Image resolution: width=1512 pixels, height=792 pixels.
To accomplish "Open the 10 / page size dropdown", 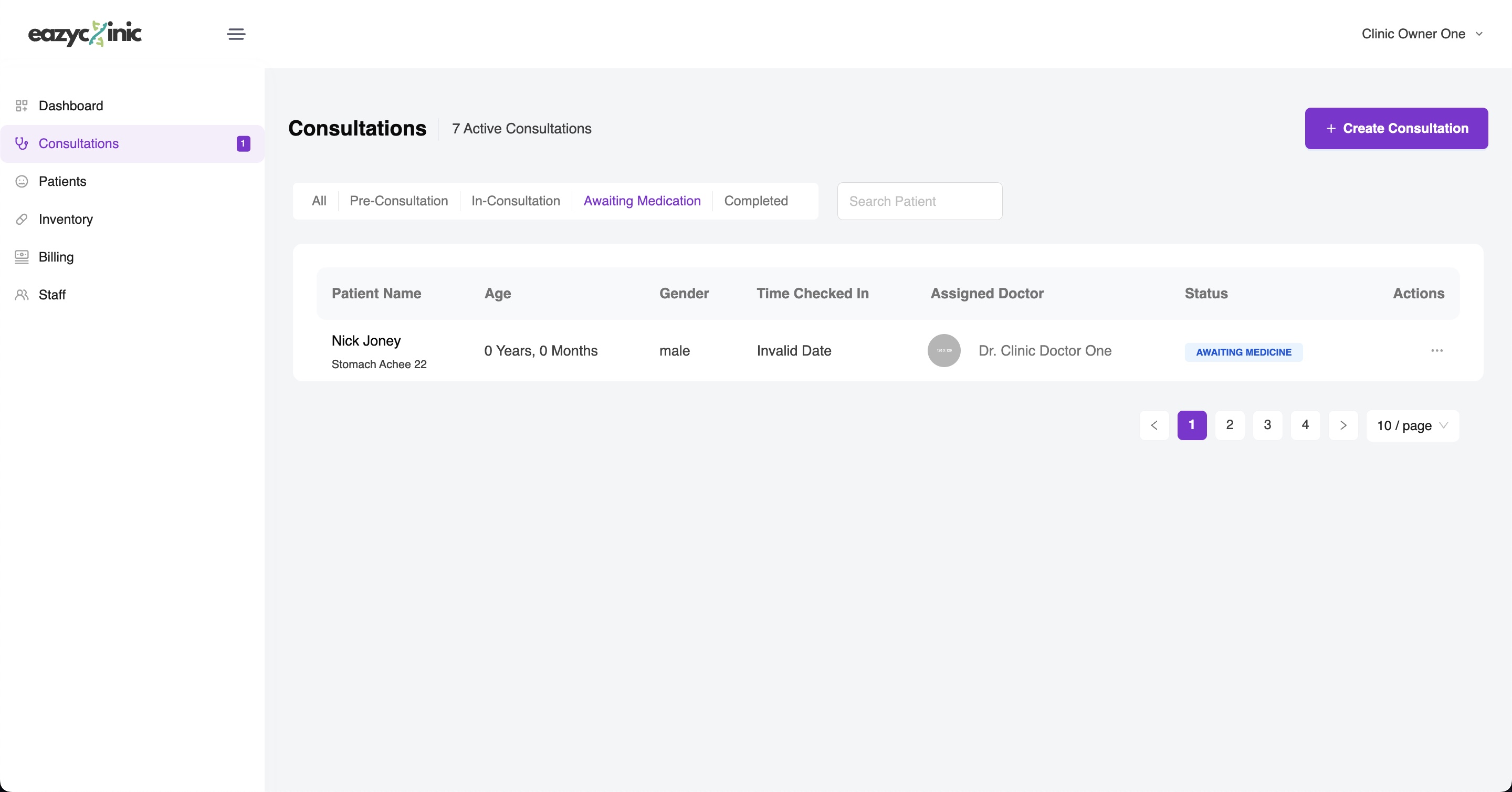I will pos(1412,425).
